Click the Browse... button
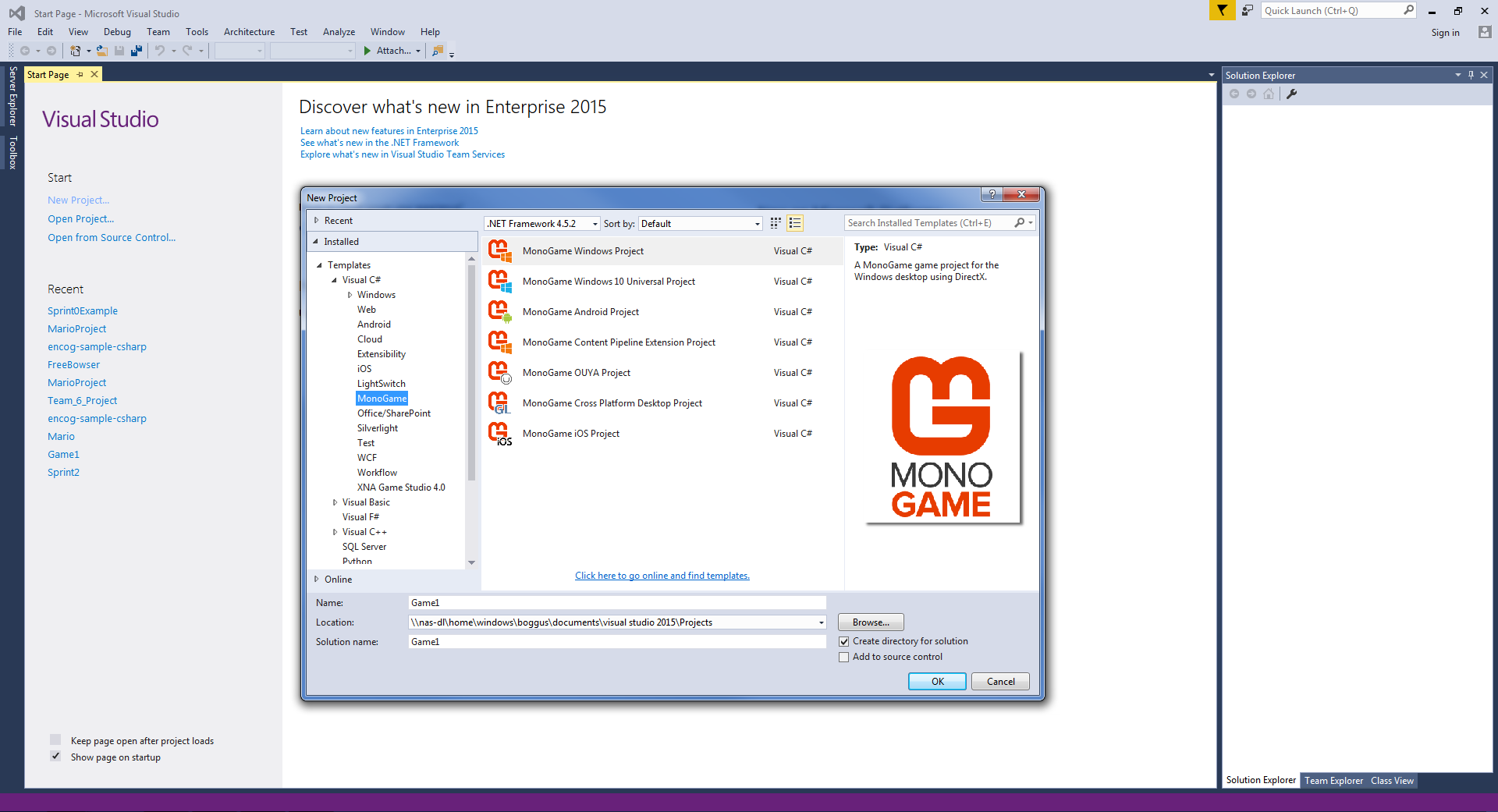 coord(871,622)
